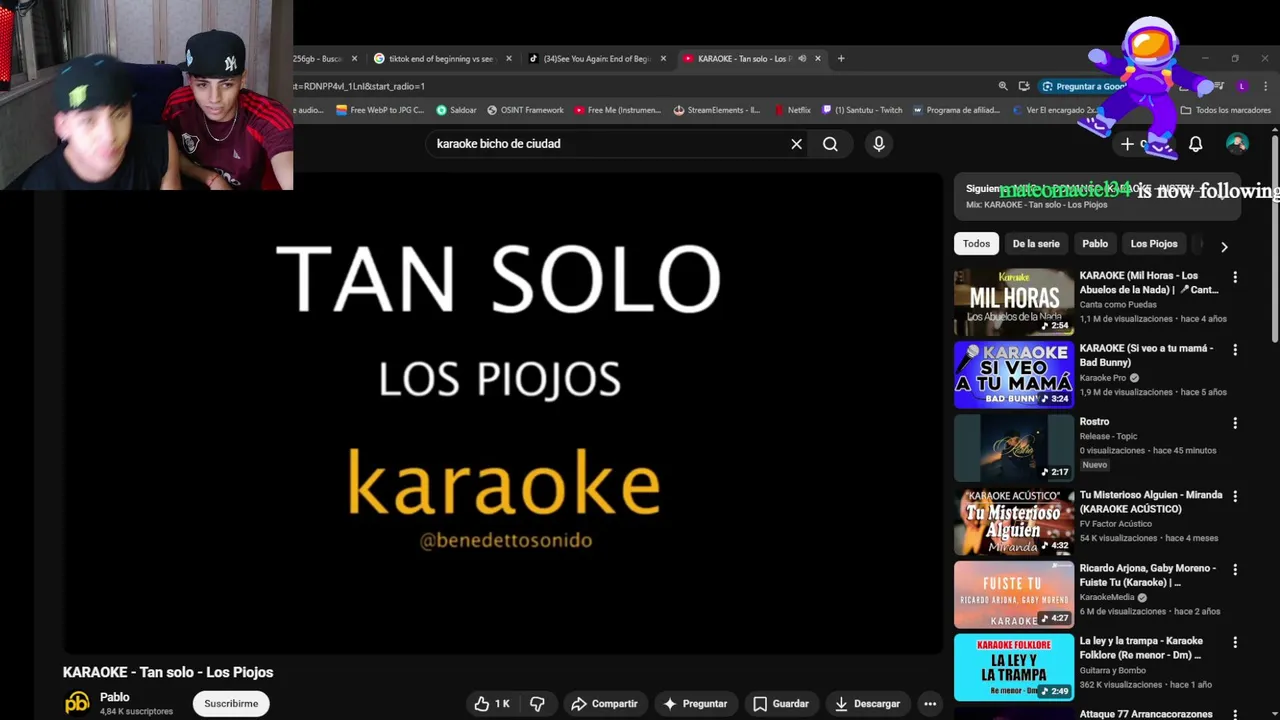This screenshot has height=720, width=1280.
Task: Open Programa de afiliados bookmark
Action: pos(957,110)
